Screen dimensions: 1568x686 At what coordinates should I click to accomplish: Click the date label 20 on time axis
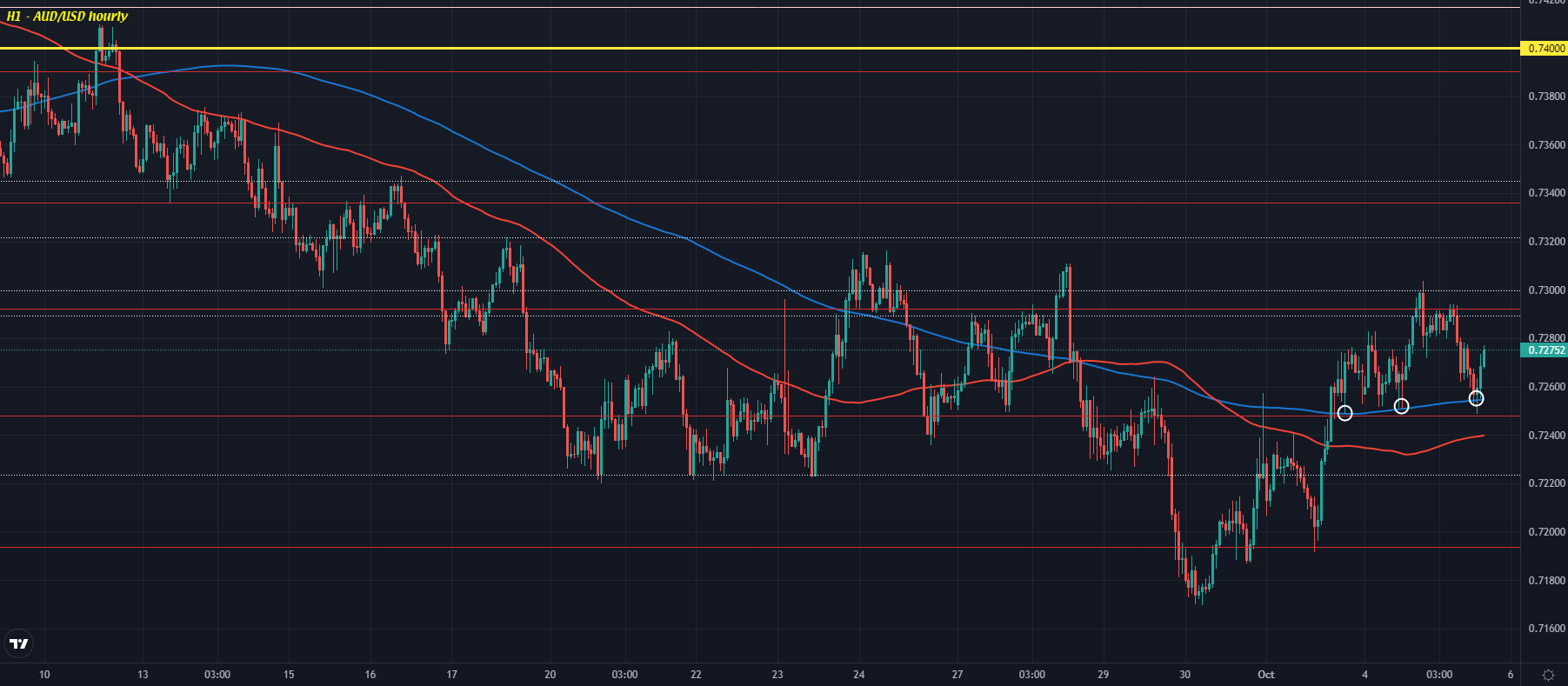click(550, 675)
